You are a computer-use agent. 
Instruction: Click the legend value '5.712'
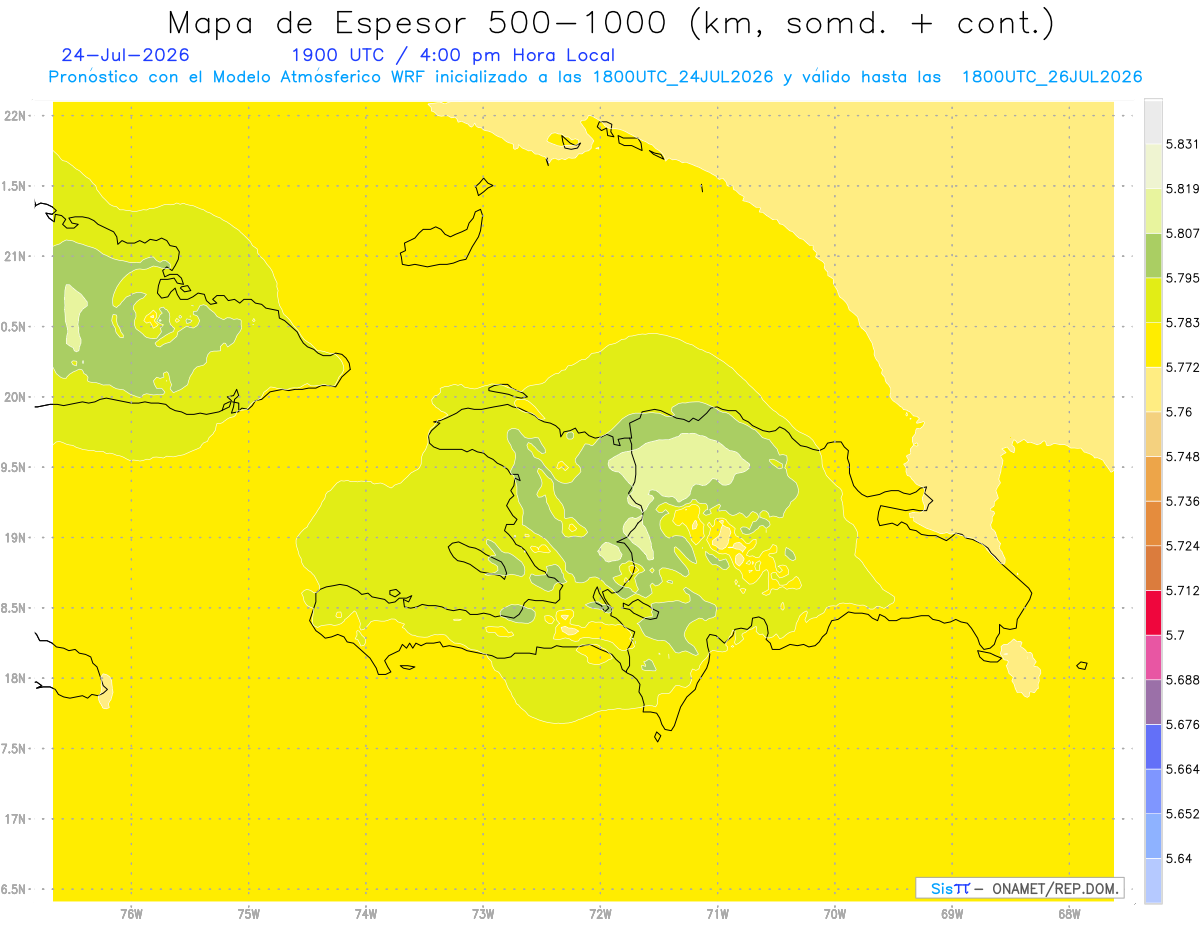click(1183, 590)
